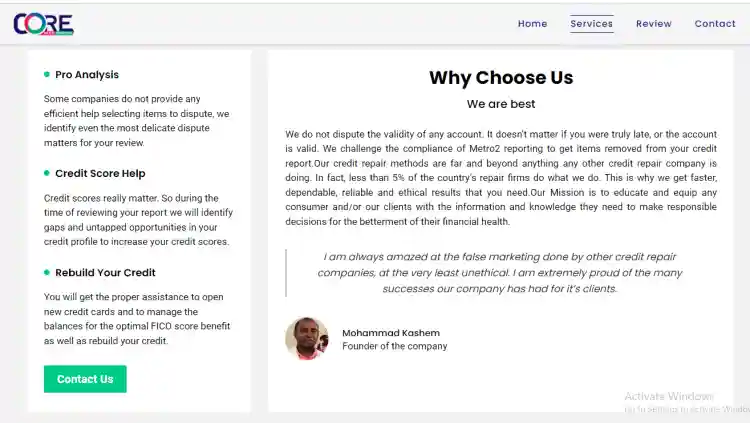Click the founder's profile photo

point(306,339)
